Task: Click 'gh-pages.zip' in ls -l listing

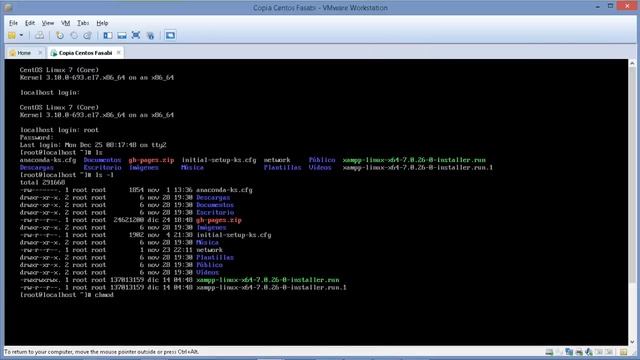Action: [x=219, y=220]
